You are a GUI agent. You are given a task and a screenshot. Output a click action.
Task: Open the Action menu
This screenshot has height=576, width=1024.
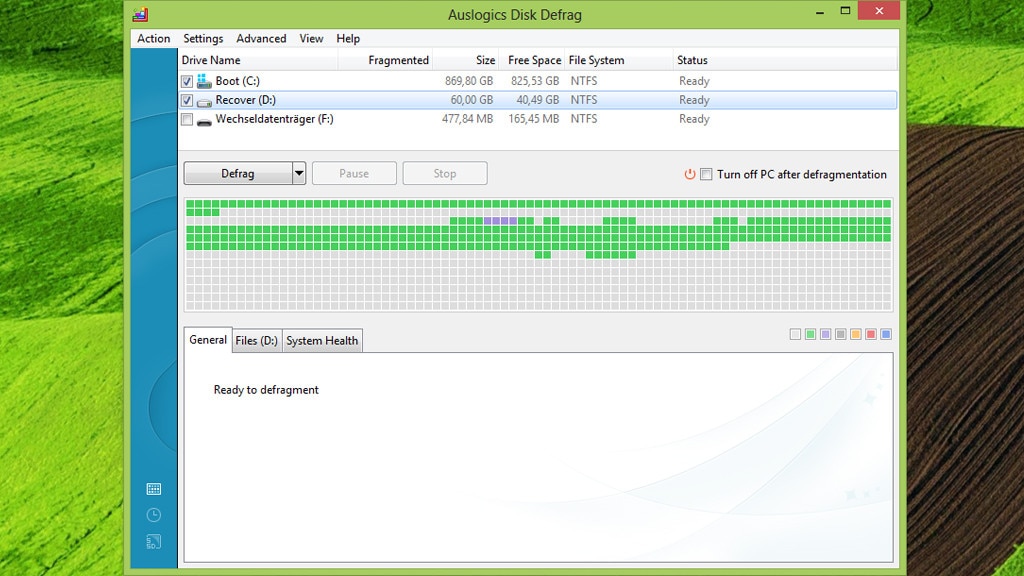tap(153, 39)
